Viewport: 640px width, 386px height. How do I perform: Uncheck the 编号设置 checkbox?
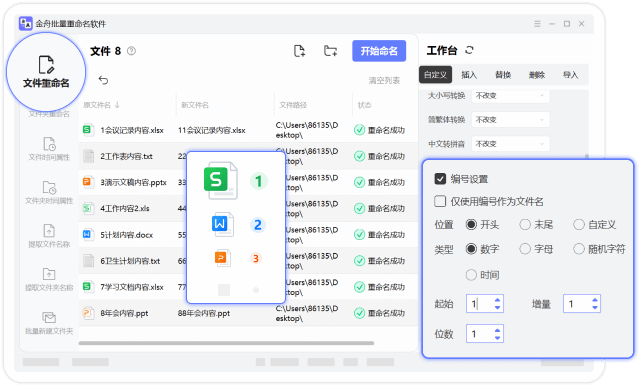(x=440, y=179)
